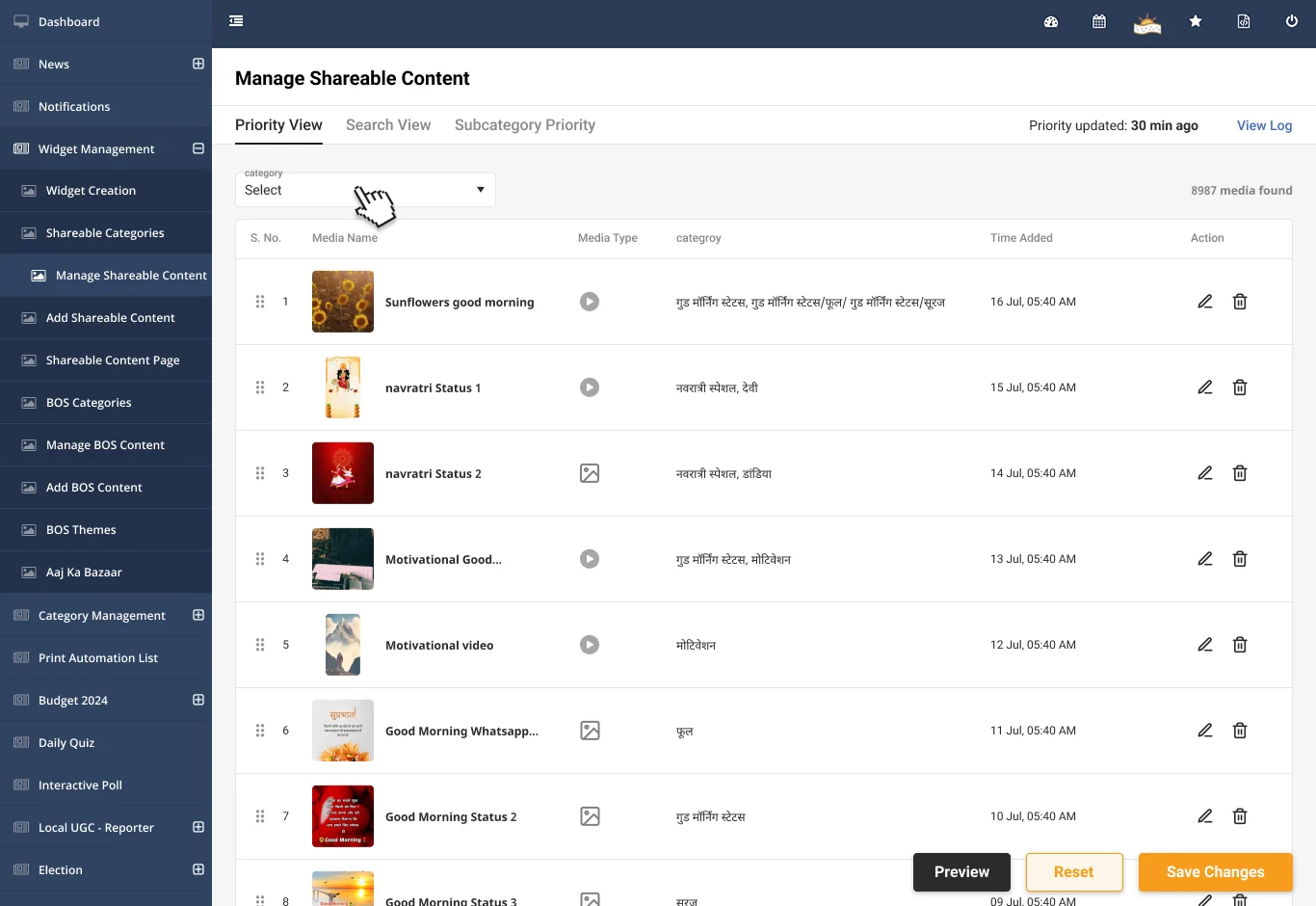The height and width of the screenshot is (906, 1316).
Task: Click the star favorites icon
Action: pos(1196,21)
